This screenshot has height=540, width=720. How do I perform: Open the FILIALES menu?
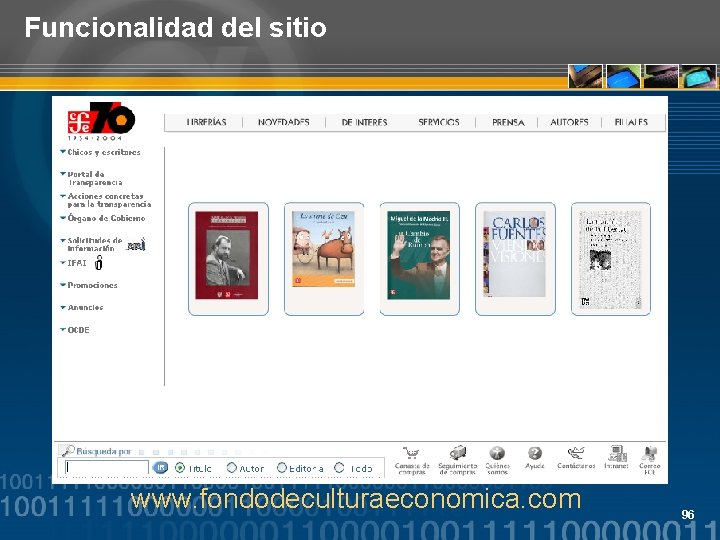click(631, 122)
